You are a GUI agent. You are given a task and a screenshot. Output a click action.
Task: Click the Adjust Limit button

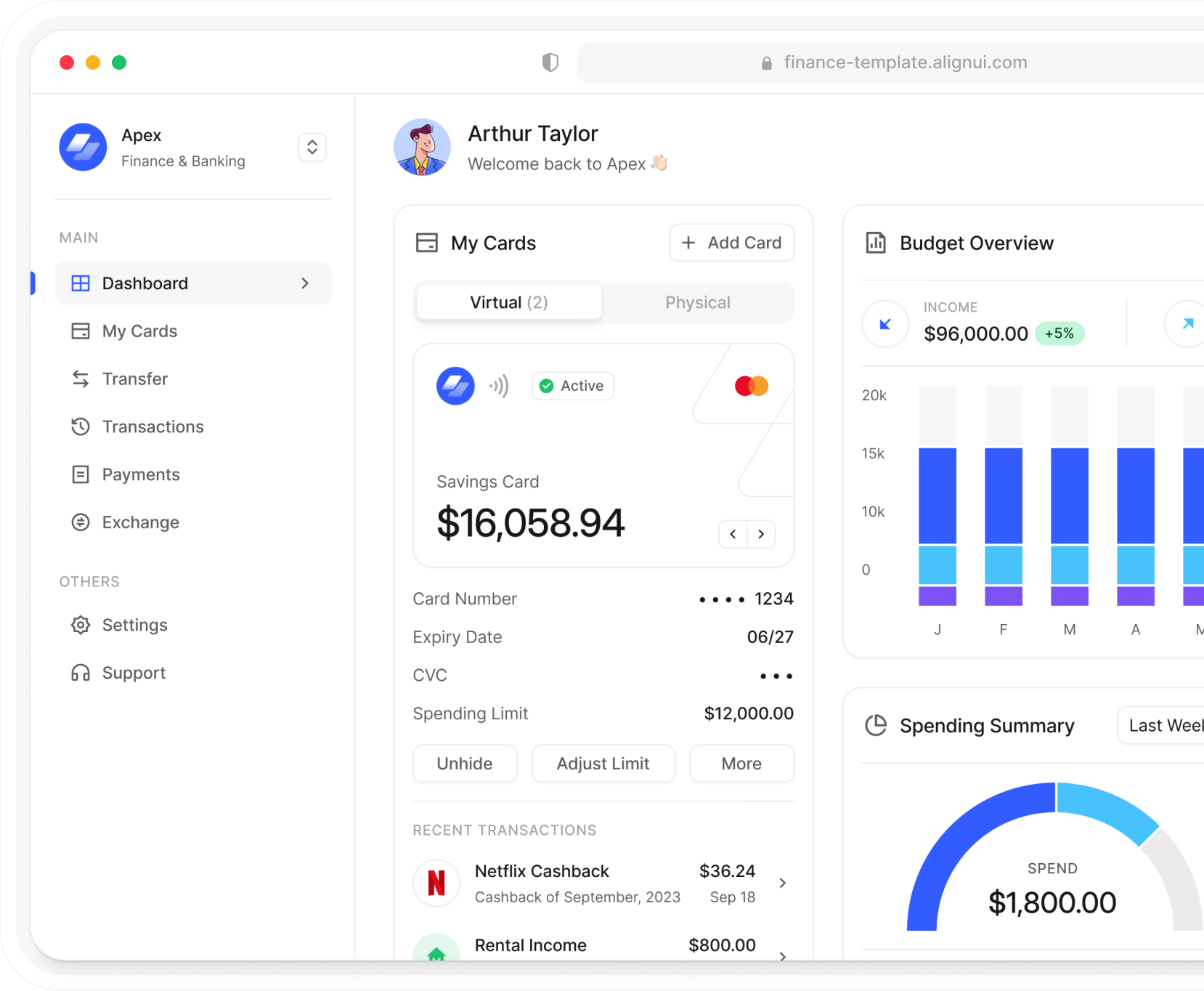[603, 764]
